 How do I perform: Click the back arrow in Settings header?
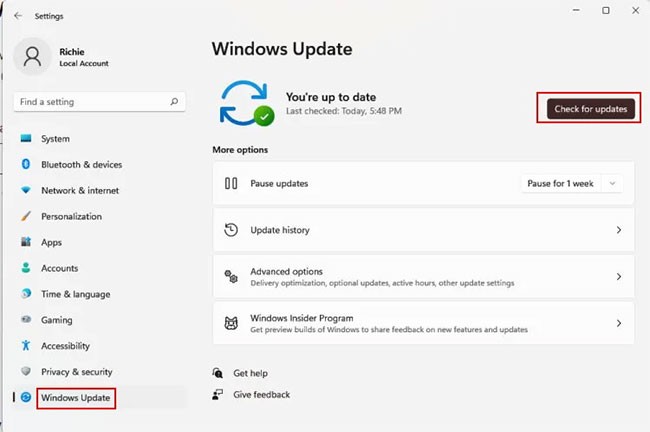[x=18, y=16]
